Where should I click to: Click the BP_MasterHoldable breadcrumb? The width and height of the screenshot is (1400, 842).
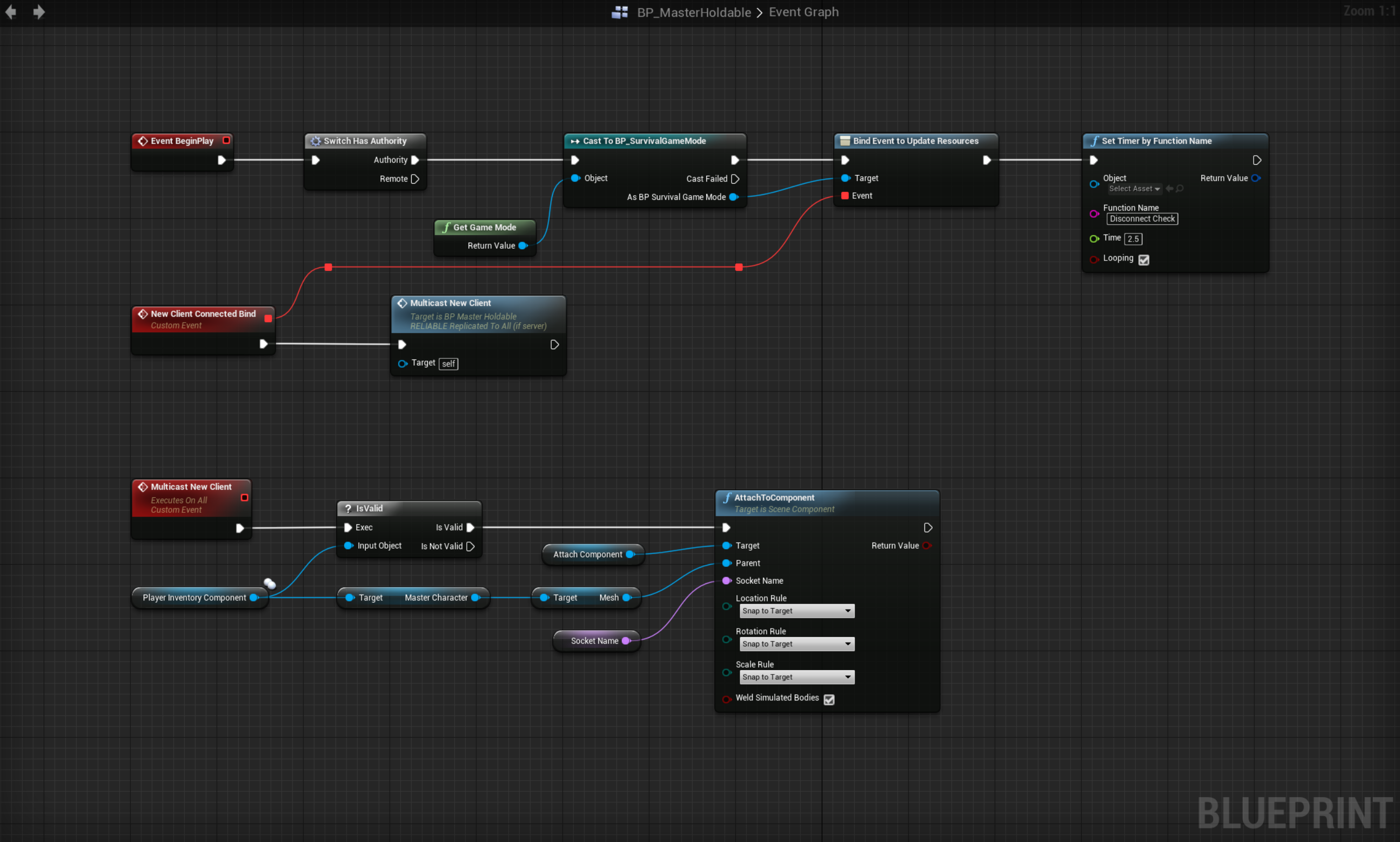(x=694, y=12)
